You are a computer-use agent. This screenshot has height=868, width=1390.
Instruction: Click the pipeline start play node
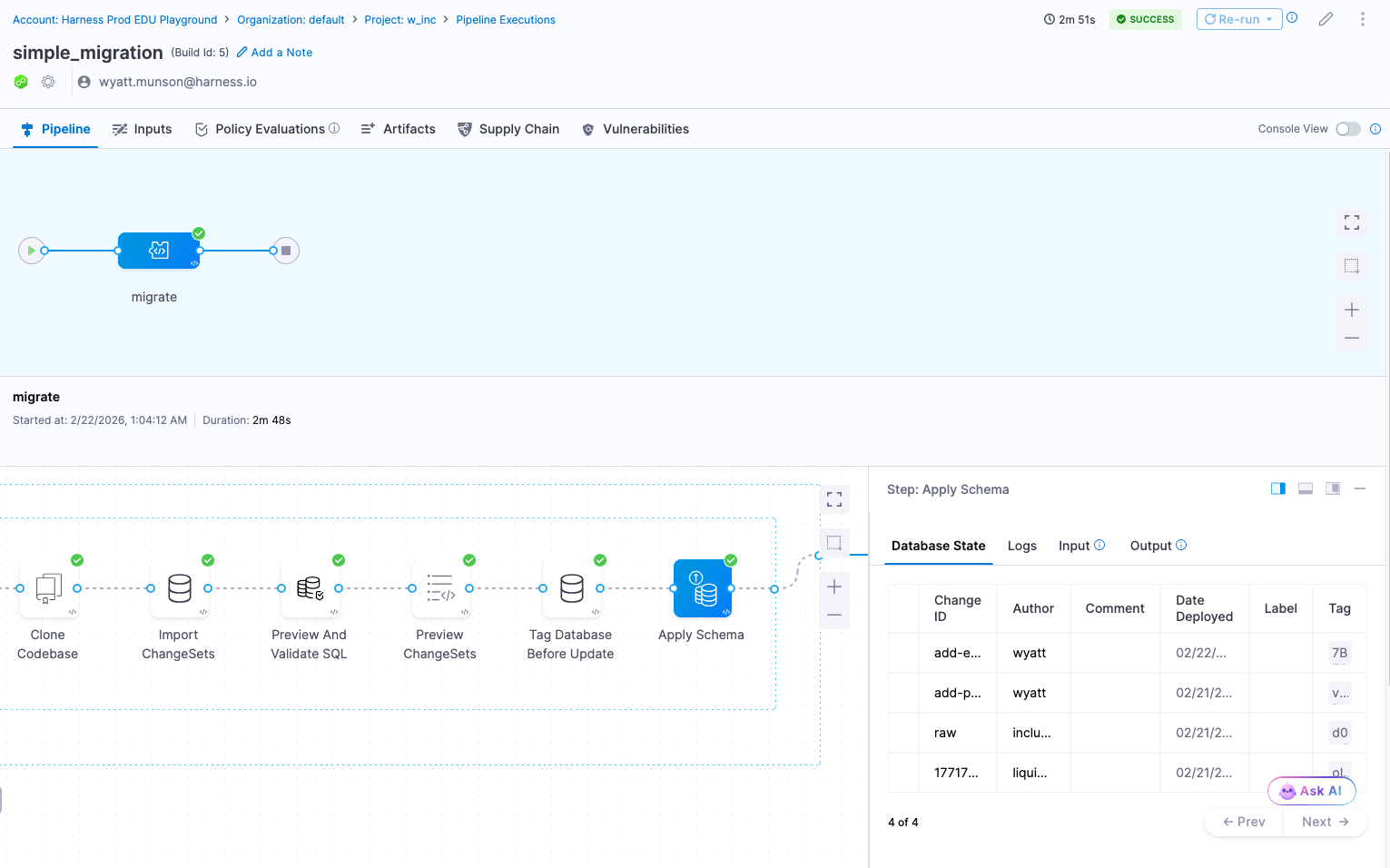pos(32,251)
